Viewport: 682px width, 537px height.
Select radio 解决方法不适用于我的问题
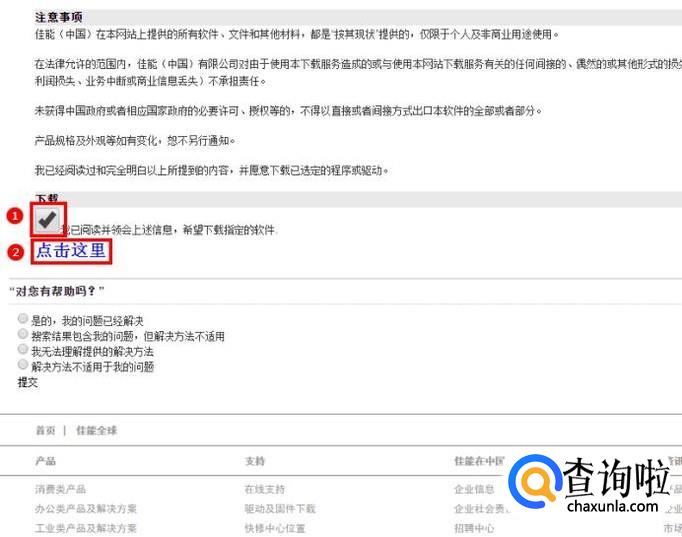point(23,364)
